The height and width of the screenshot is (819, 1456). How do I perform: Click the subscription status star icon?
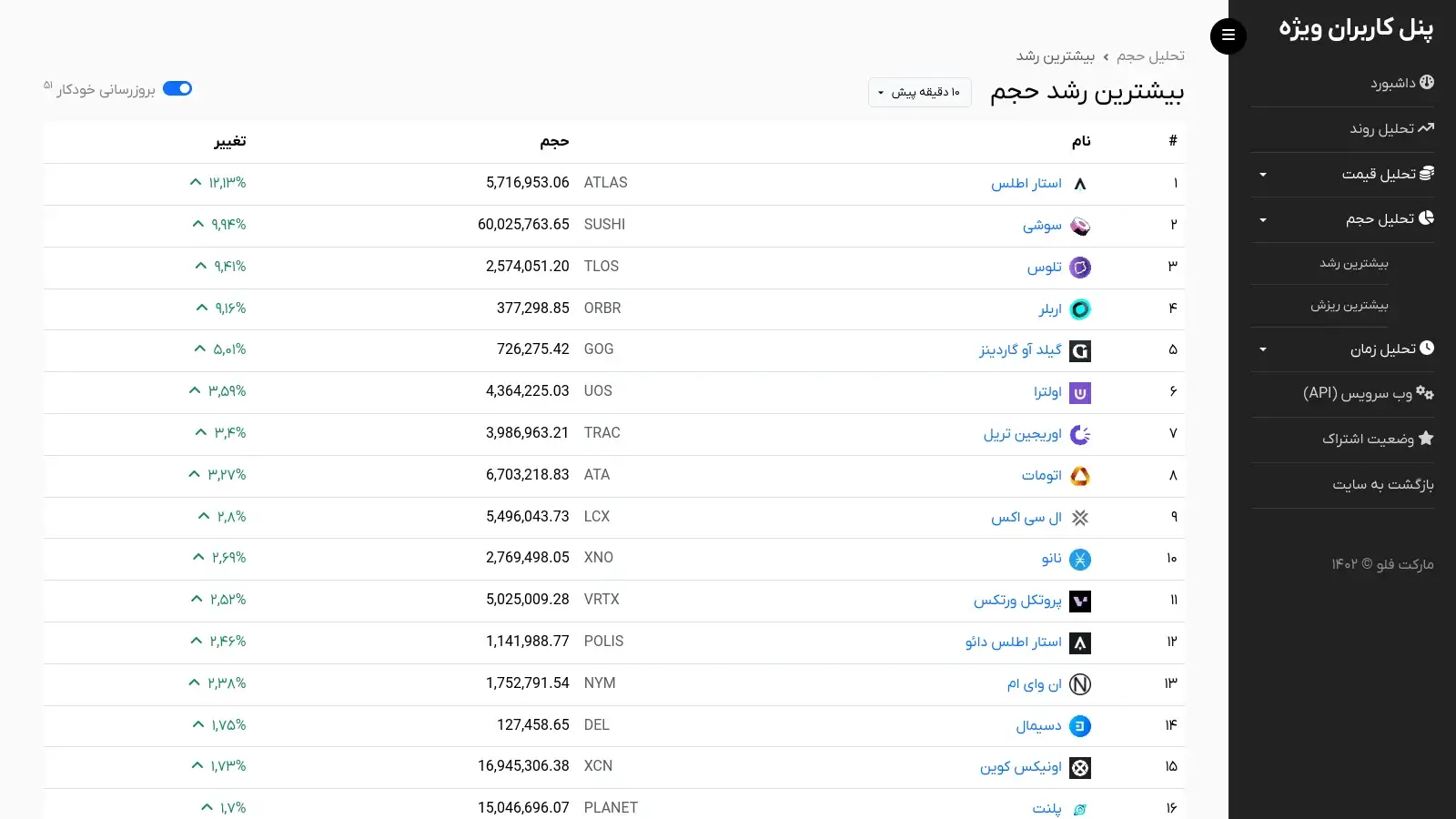pos(1426,439)
